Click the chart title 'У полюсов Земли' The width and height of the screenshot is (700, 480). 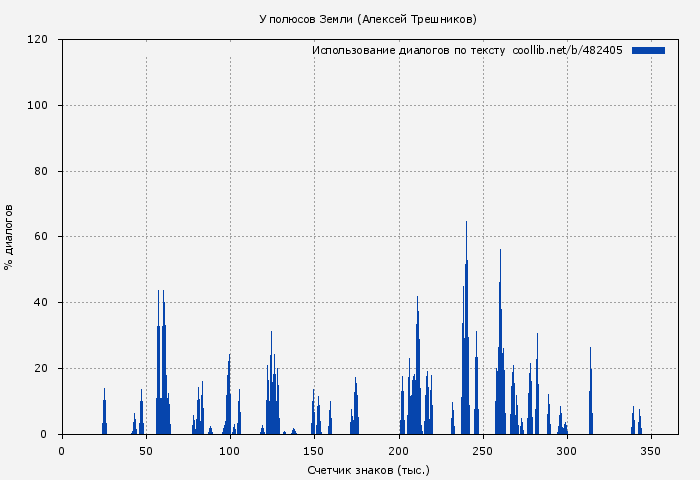[367, 19]
